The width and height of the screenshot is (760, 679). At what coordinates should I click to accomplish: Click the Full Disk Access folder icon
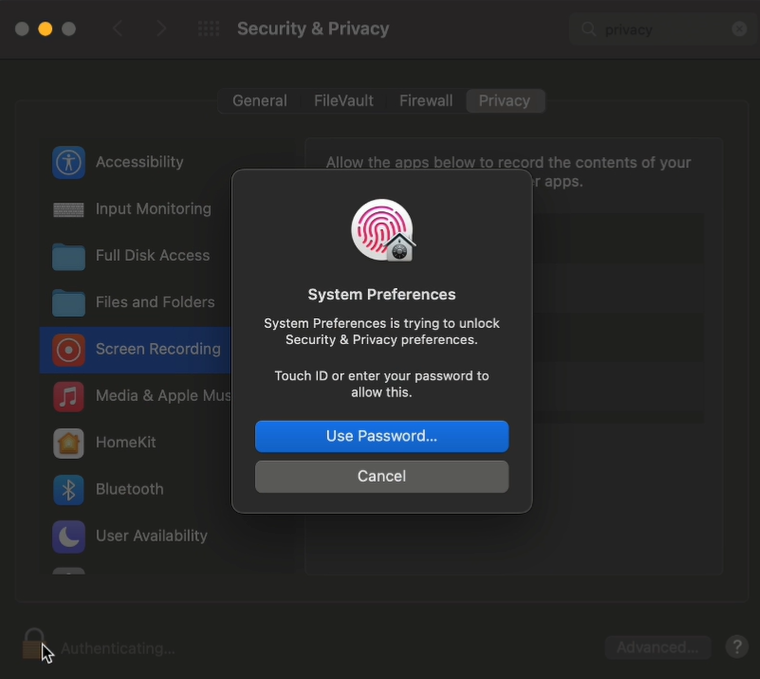click(x=69, y=256)
